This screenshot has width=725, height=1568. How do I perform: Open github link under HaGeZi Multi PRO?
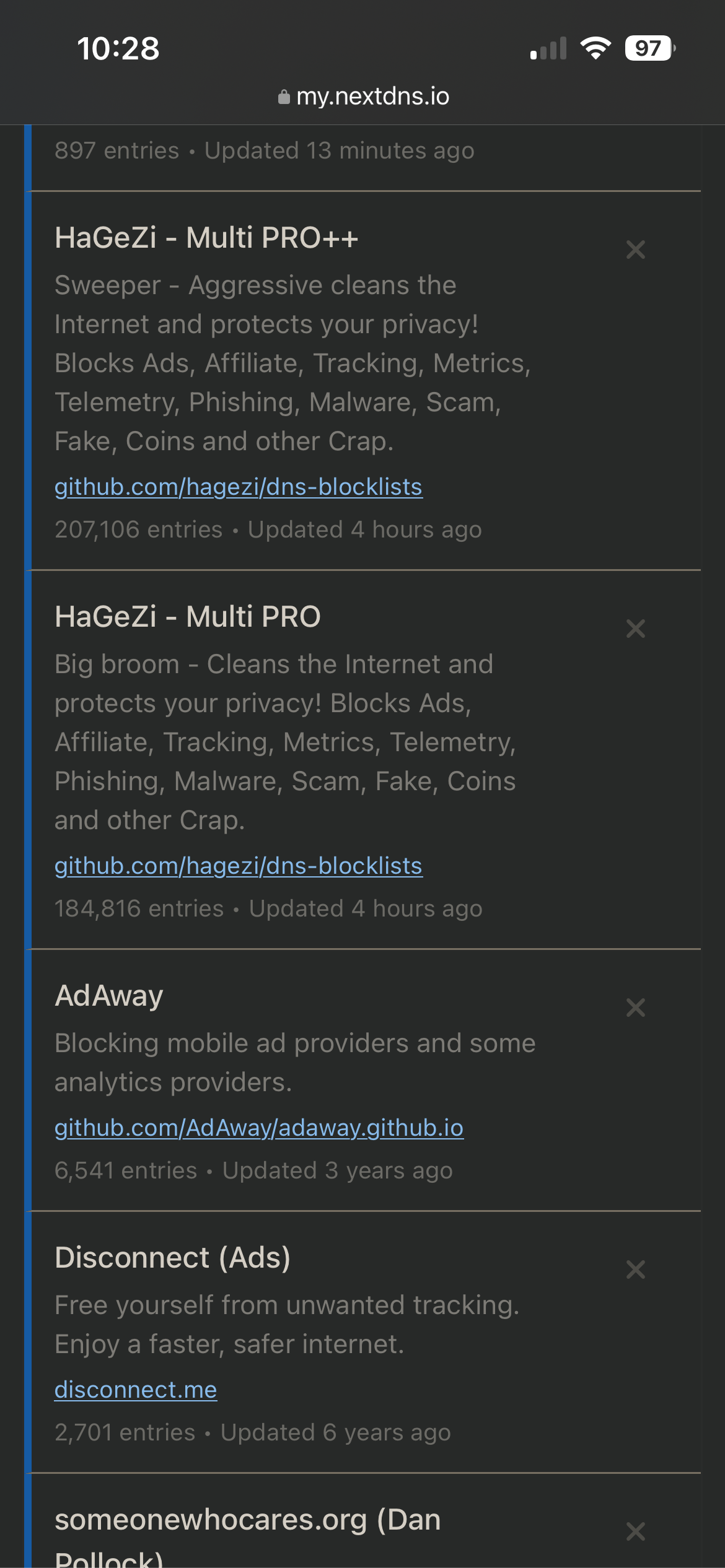(x=239, y=866)
